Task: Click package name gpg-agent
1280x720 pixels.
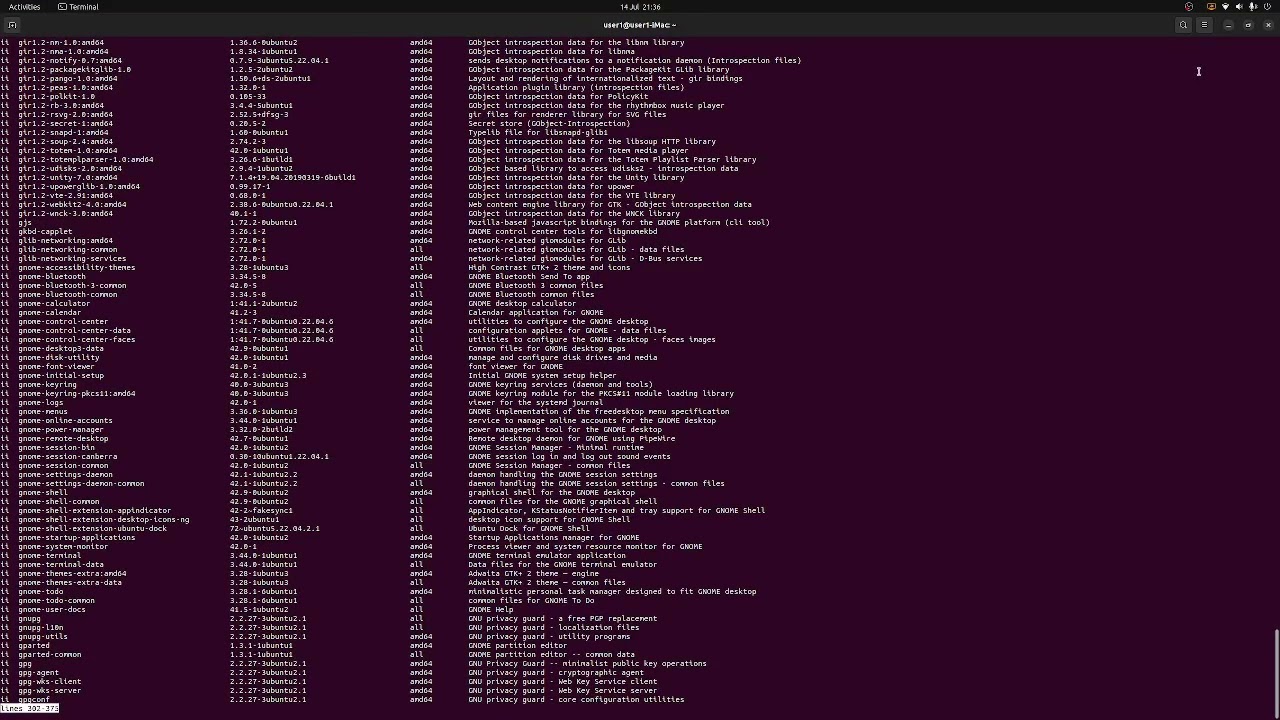Action: tap(38, 673)
